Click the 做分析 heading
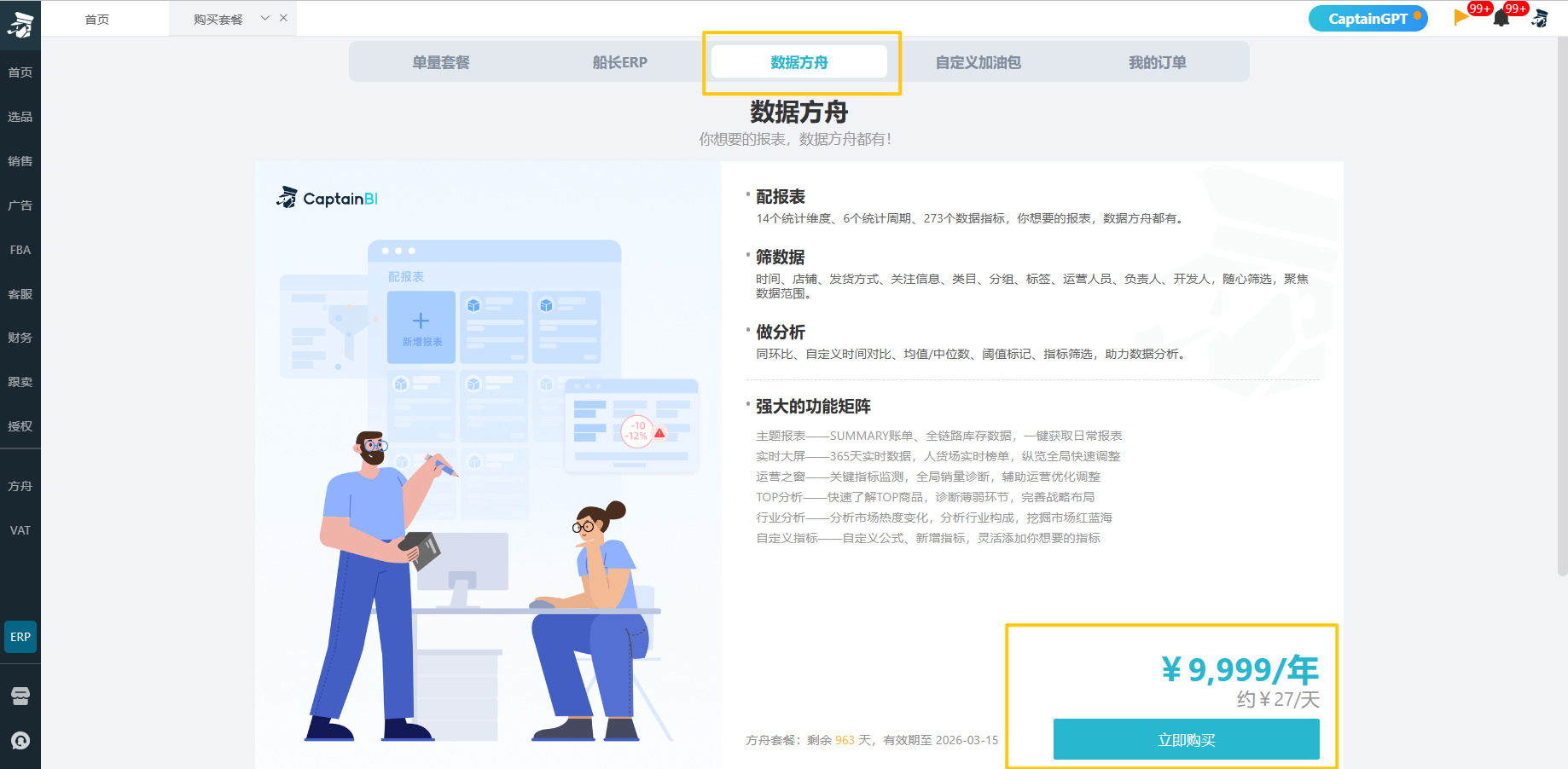 click(781, 332)
